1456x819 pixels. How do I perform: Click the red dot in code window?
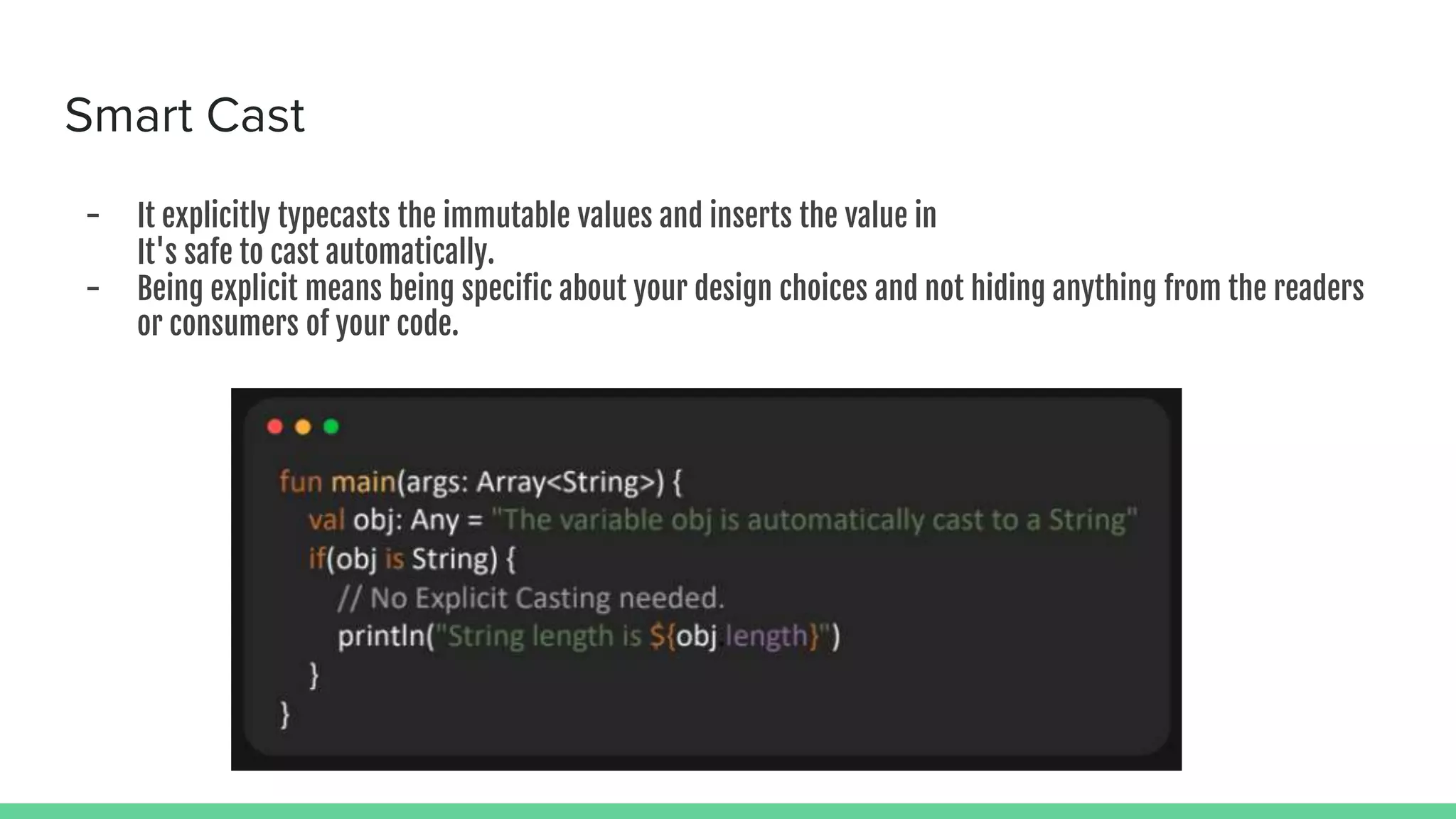click(275, 427)
